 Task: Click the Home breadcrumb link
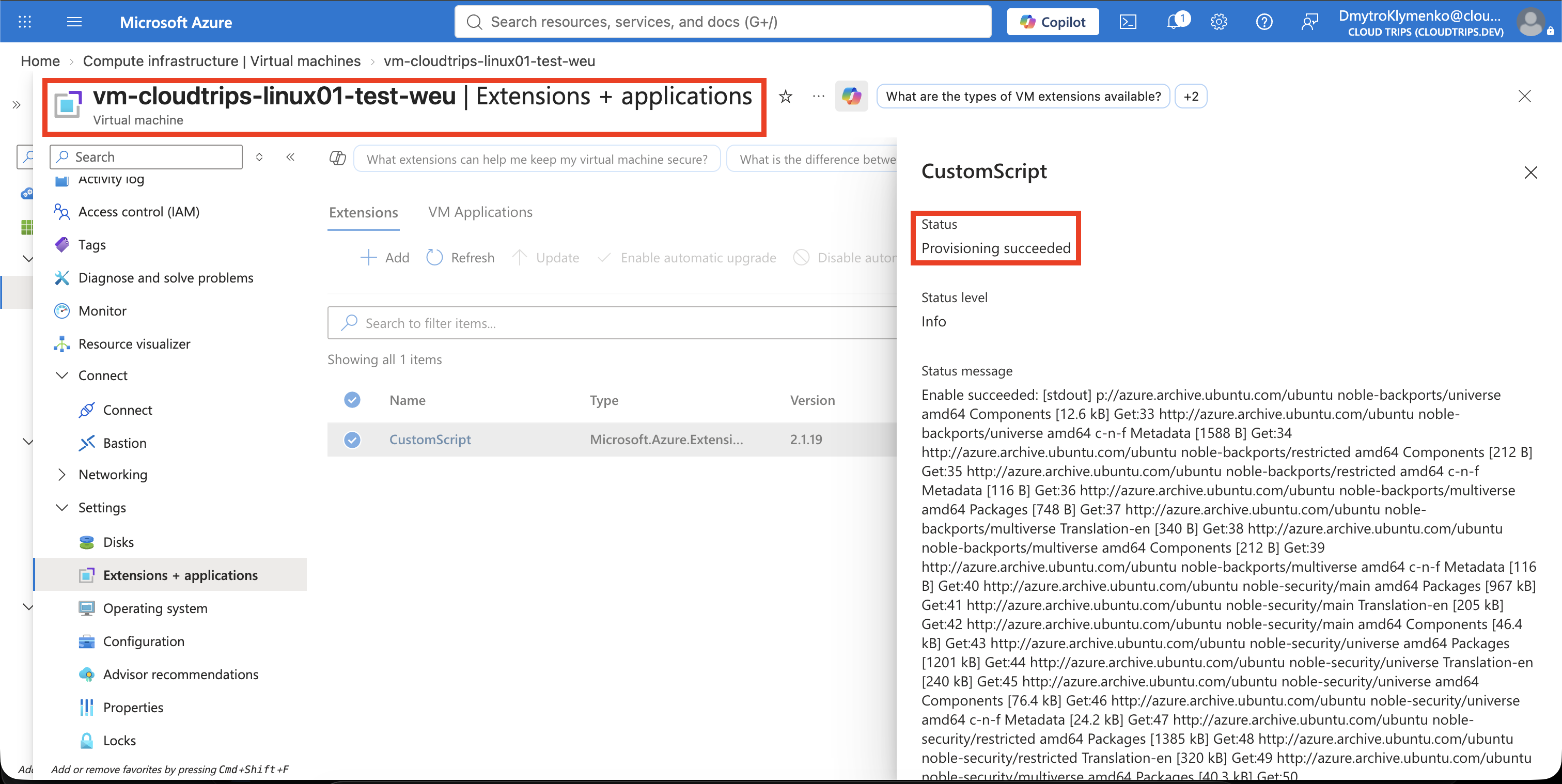pos(40,61)
